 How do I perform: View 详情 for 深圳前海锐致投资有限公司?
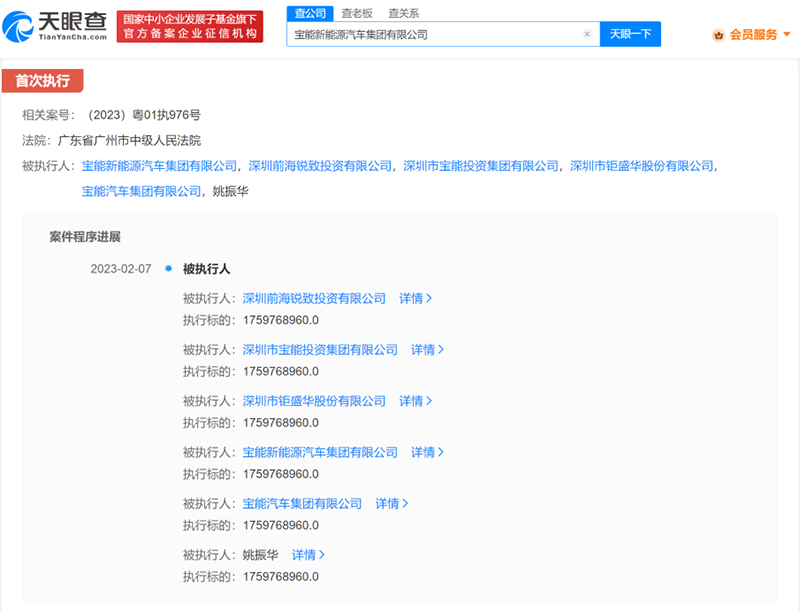pos(415,299)
